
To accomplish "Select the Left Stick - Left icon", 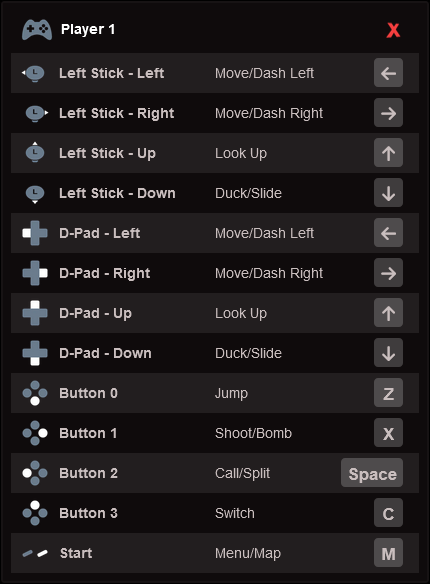I will tap(34, 73).
